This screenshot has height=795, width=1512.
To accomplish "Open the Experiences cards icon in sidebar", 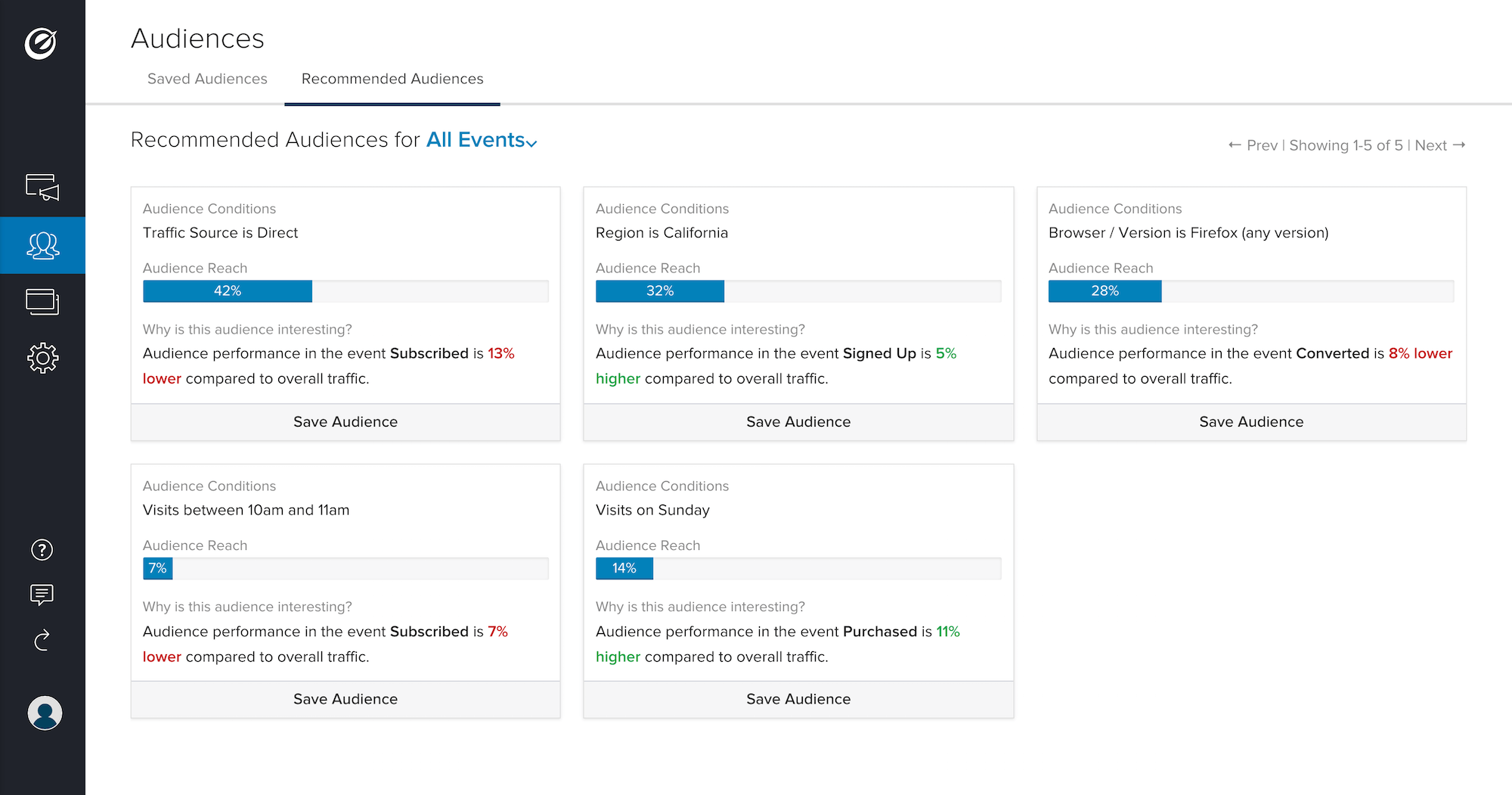I will [42, 301].
